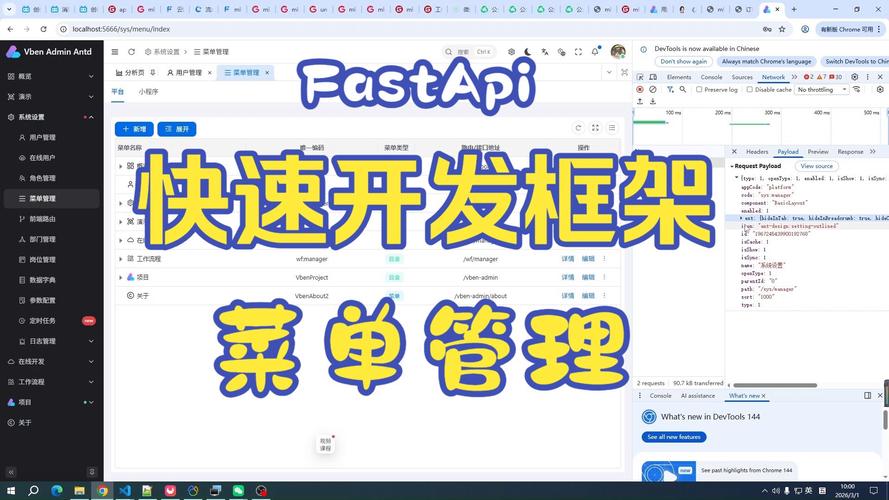
Task: Click 详情 in the 项目 row
Action: click(568, 278)
